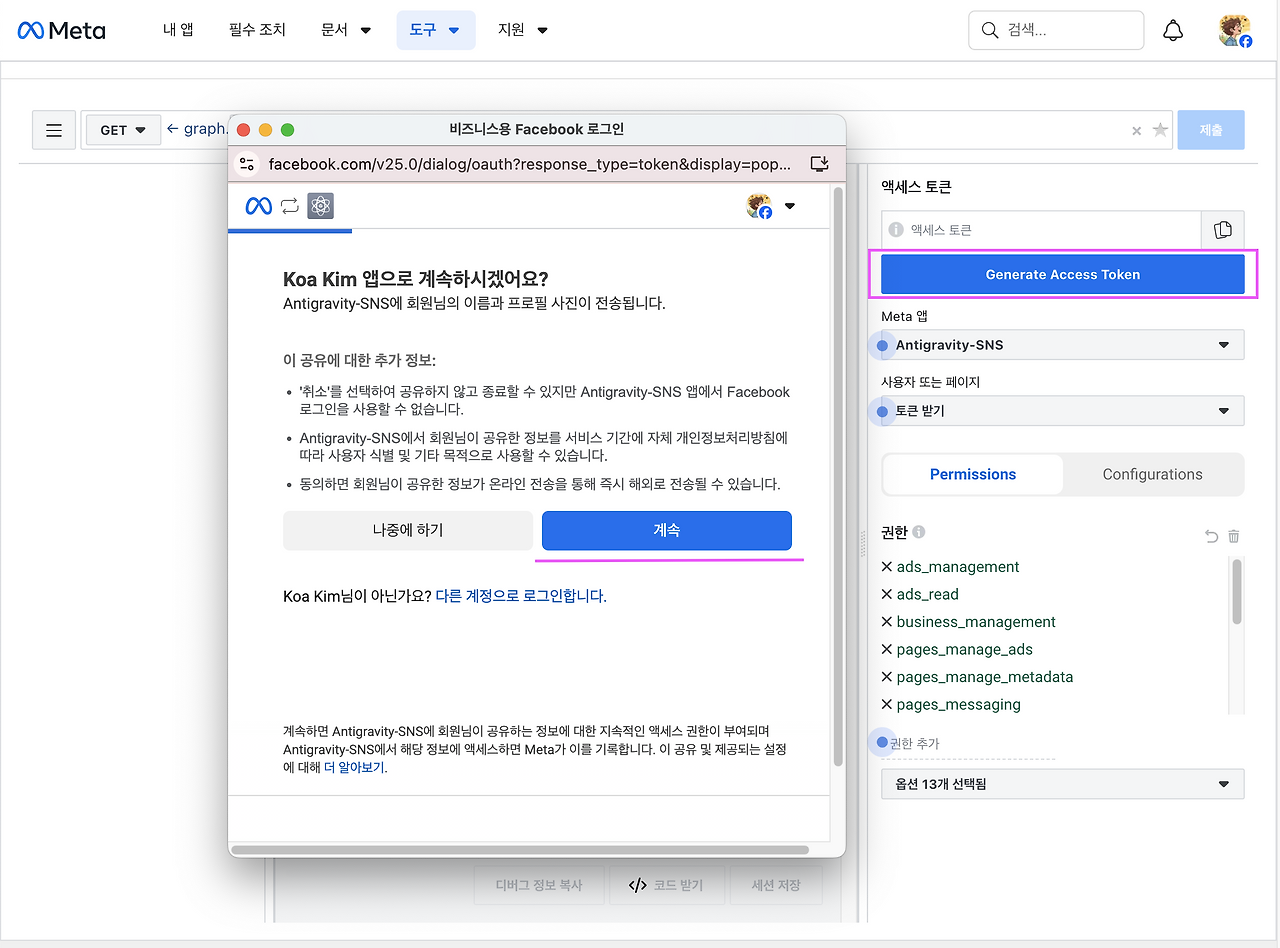Click the horizontal scrollbar at the popup bottom

pos(520,850)
